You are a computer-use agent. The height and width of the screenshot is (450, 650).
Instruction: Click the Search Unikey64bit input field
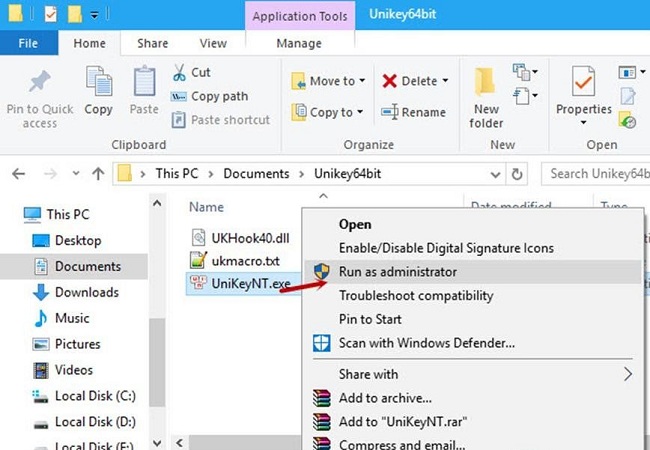597,174
